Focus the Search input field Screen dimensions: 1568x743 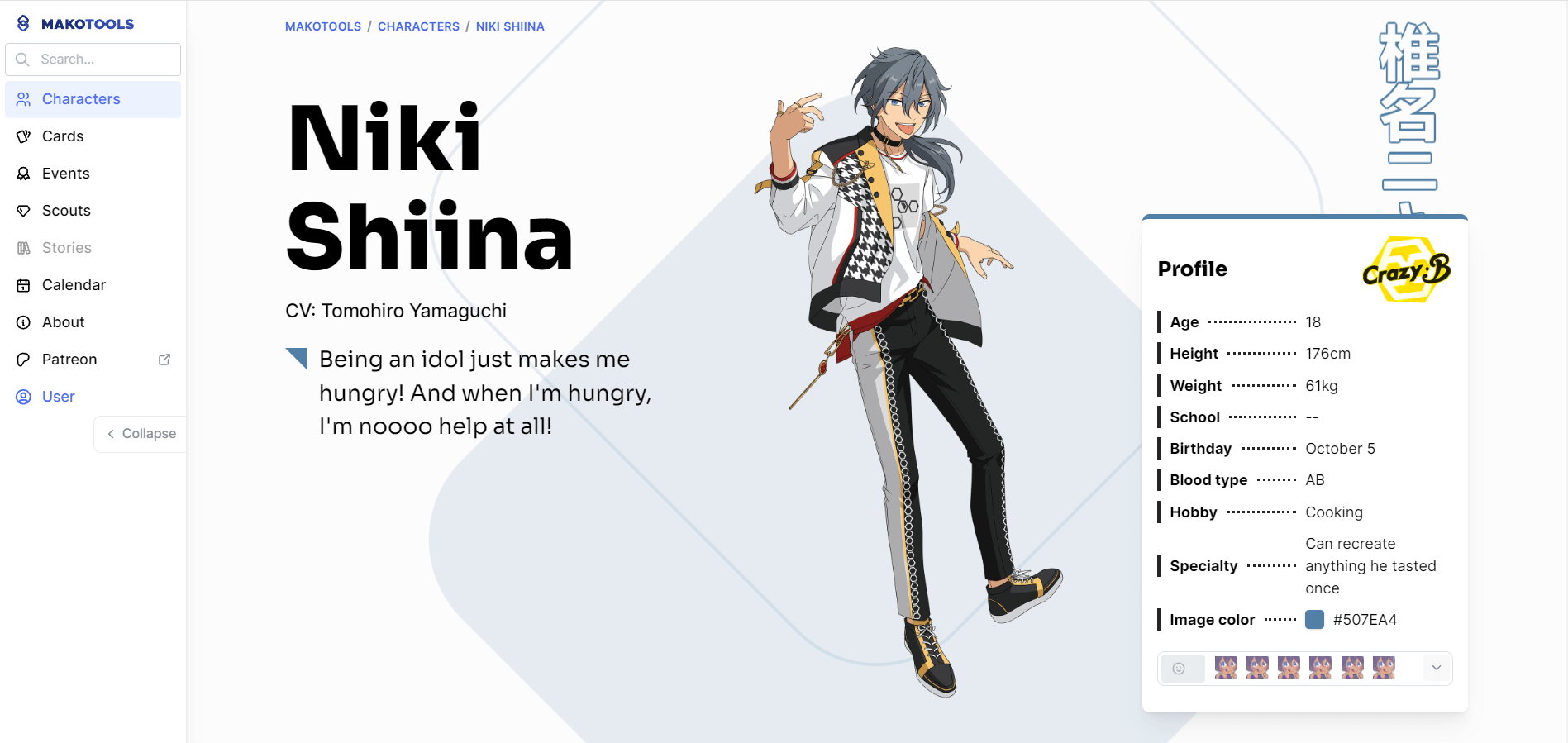click(x=93, y=60)
